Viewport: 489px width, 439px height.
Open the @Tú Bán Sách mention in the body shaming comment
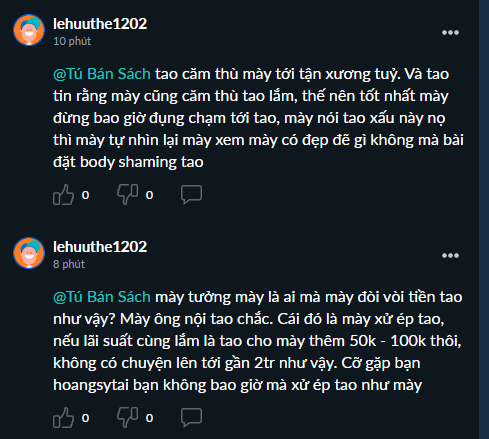[102, 74]
